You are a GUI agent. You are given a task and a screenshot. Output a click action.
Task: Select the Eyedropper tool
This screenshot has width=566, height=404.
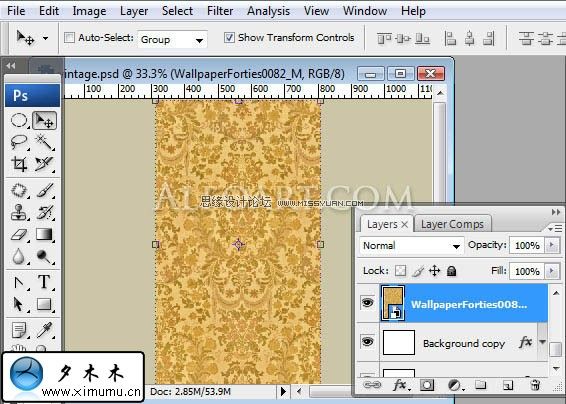pos(44,330)
